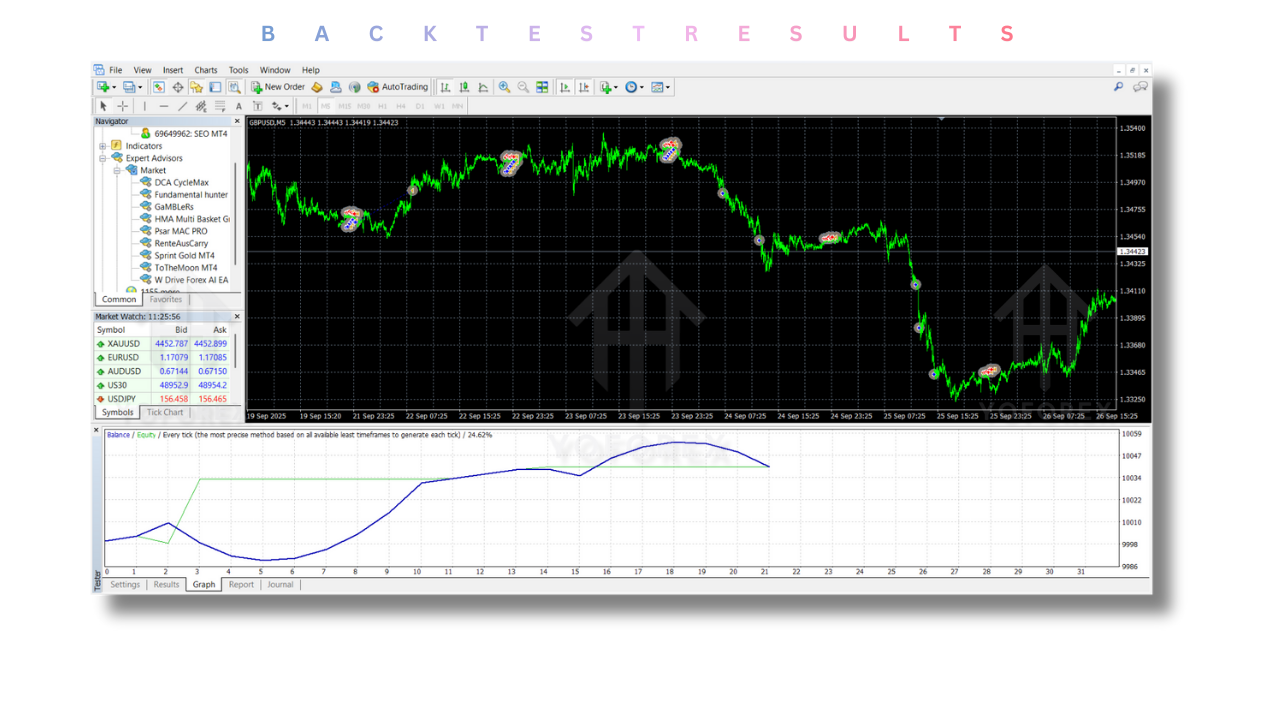Collapse the Market node under Expert Advisors
Viewport: 1280px width, 720px height.
tap(116, 170)
